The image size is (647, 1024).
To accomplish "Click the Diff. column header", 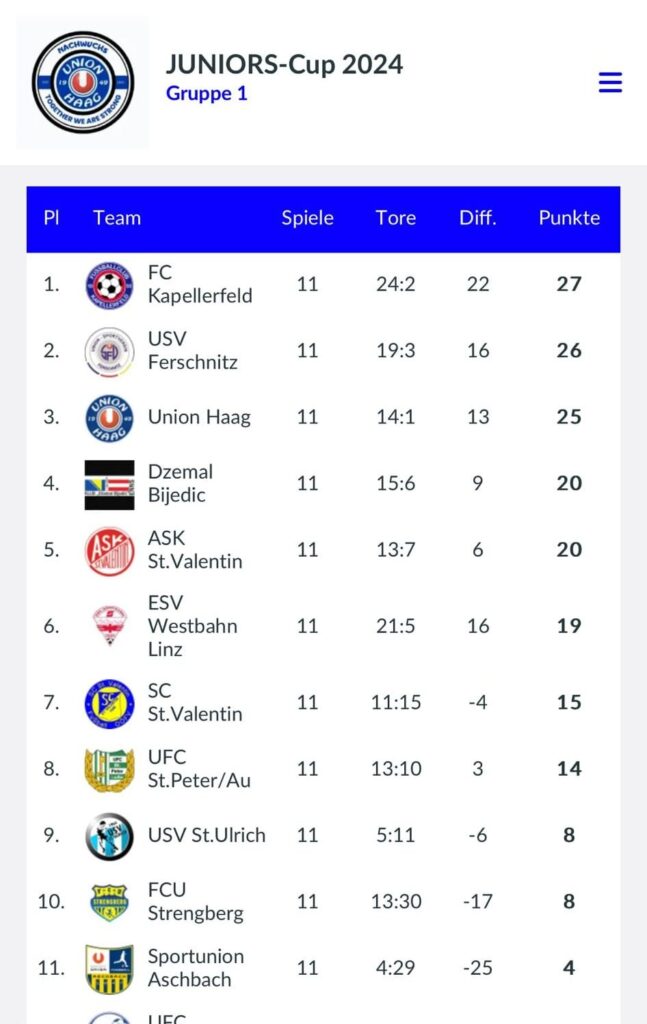I will [x=477, y=218].
